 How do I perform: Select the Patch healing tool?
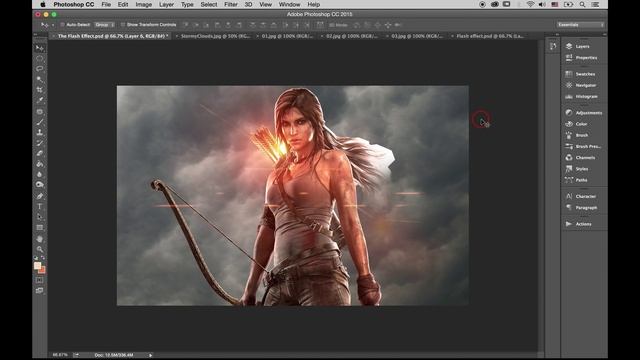[40, 111]
